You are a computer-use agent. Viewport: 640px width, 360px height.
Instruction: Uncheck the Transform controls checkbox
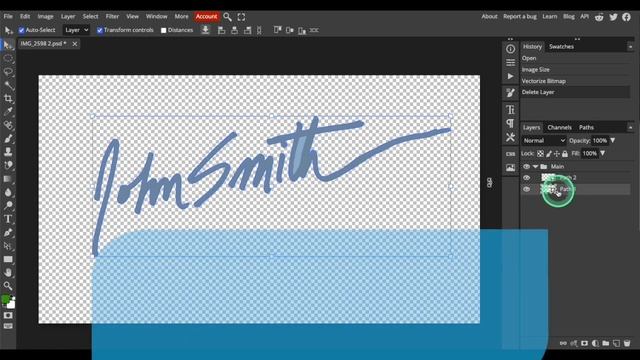100,30
